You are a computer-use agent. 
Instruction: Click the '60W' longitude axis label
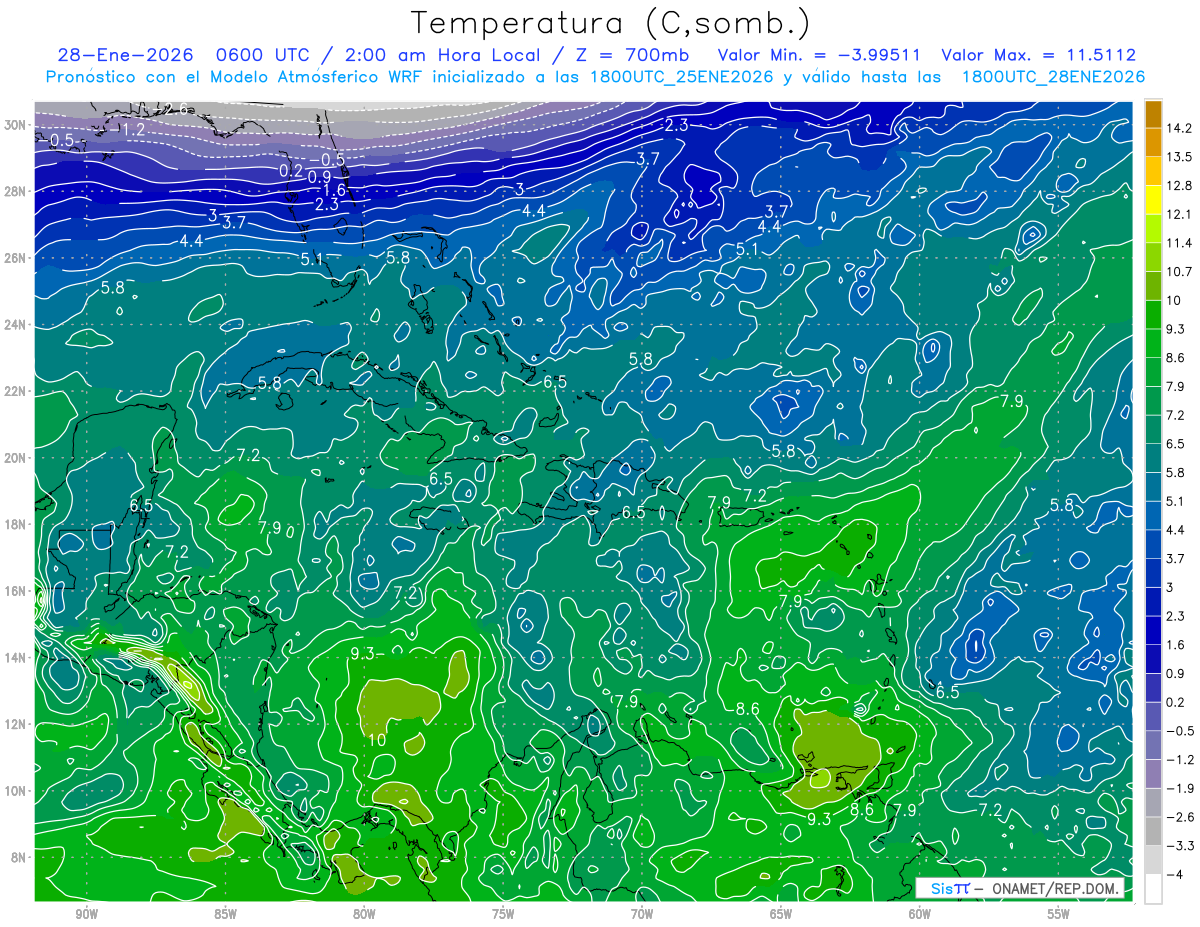tap(920, 912)
